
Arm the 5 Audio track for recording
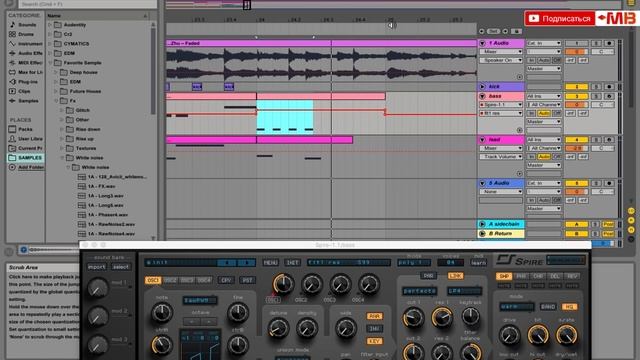coord(609,183)
